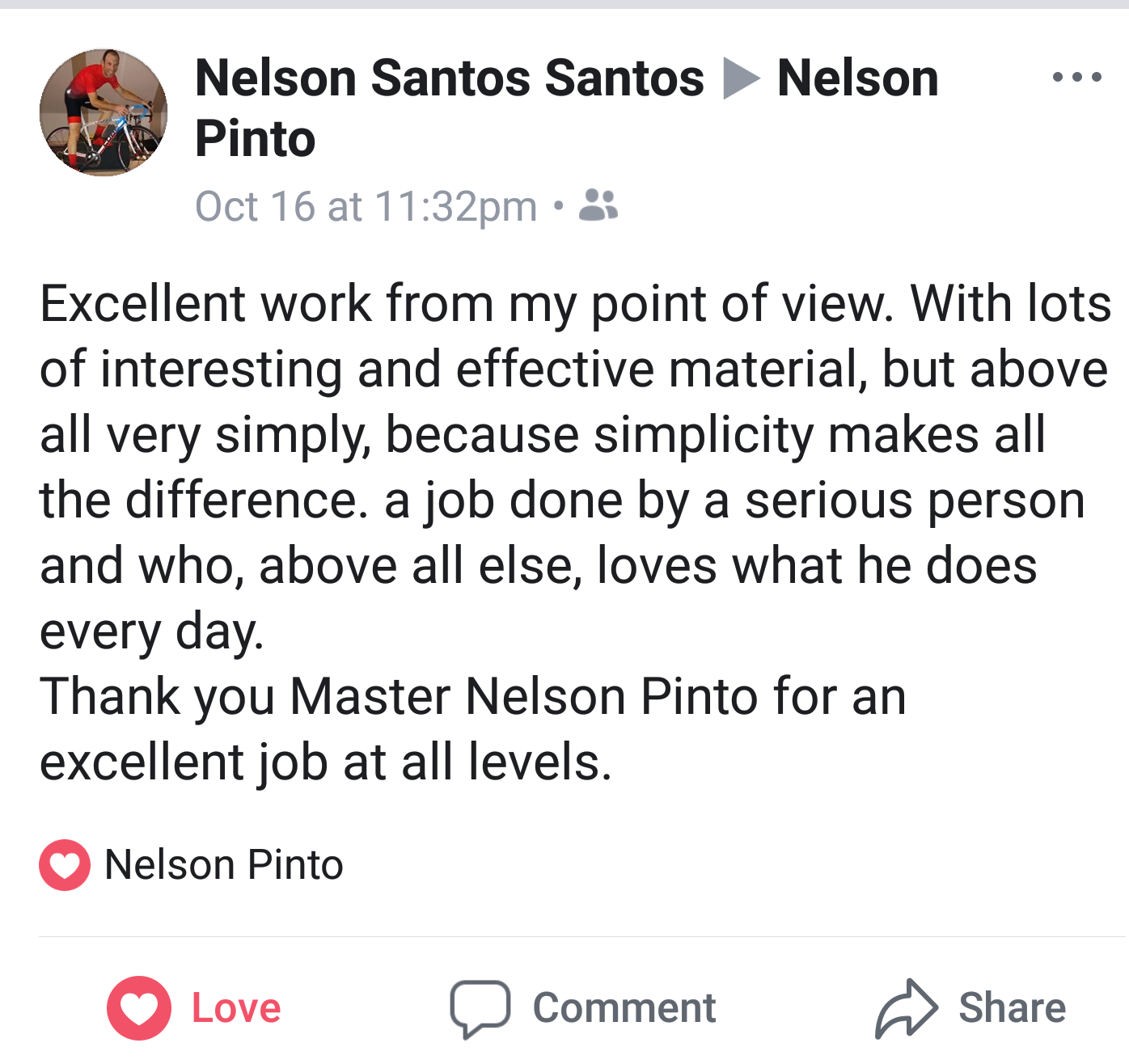1129x1064 pixels.
Task: Select the Share text label
Action: pyautogui.click(x=1013, y=1008)
